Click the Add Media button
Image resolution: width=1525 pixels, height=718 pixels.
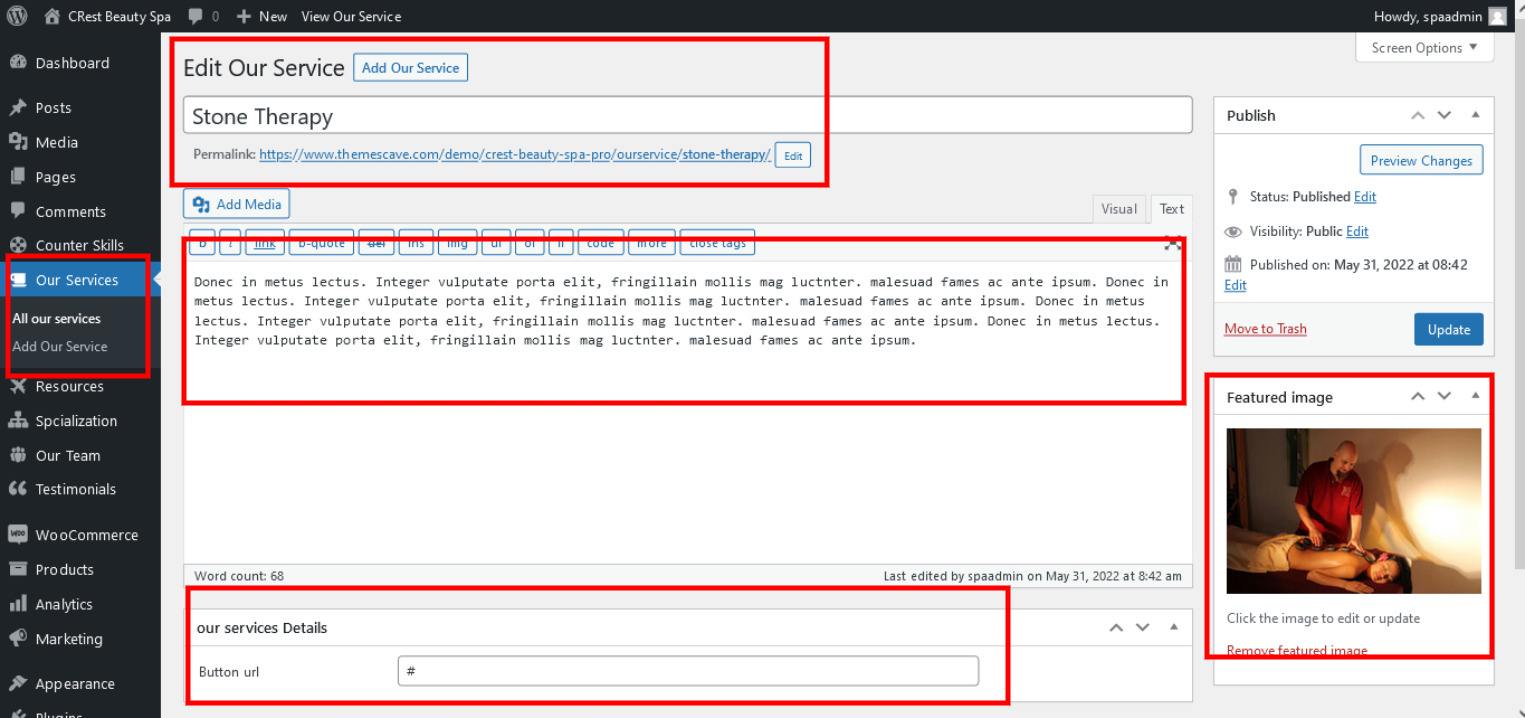237,204
